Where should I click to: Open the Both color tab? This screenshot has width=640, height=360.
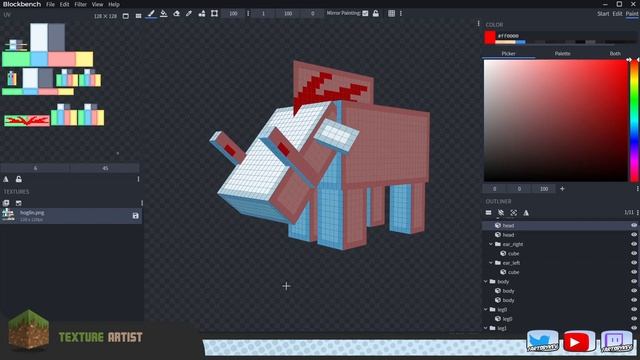pyautogui.click(x=615, y=53)
